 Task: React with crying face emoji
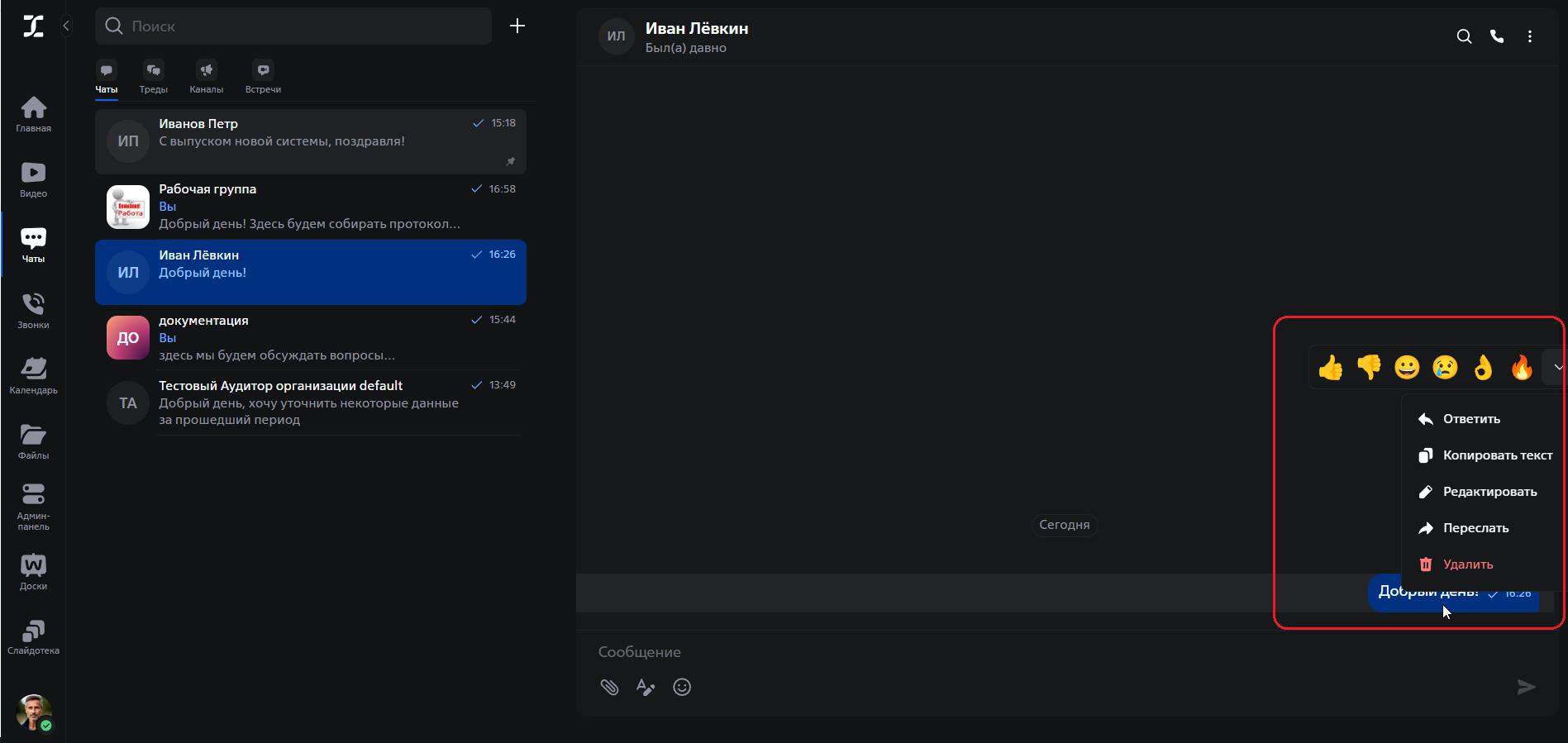(x=1445, y=367)
